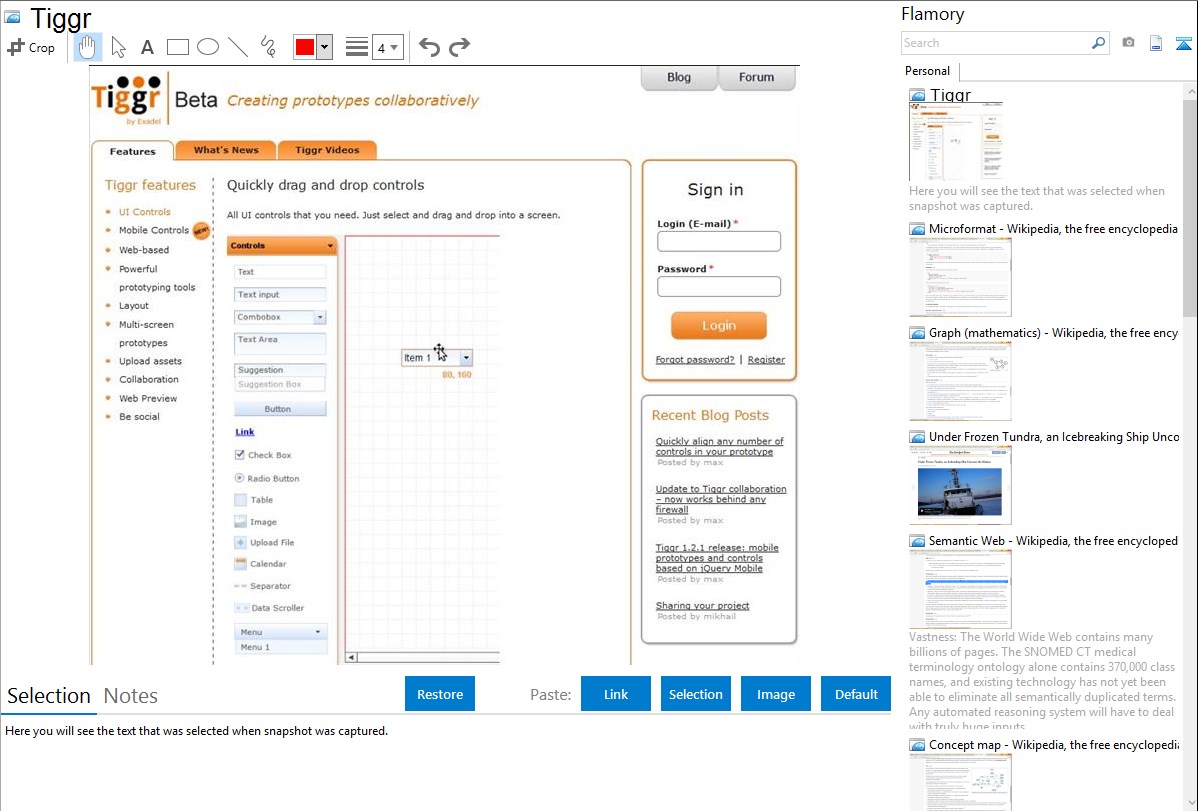The width and height of the screenshot is (1198, 811).
Task: Click the red color swatch
Action: [305, 47]
